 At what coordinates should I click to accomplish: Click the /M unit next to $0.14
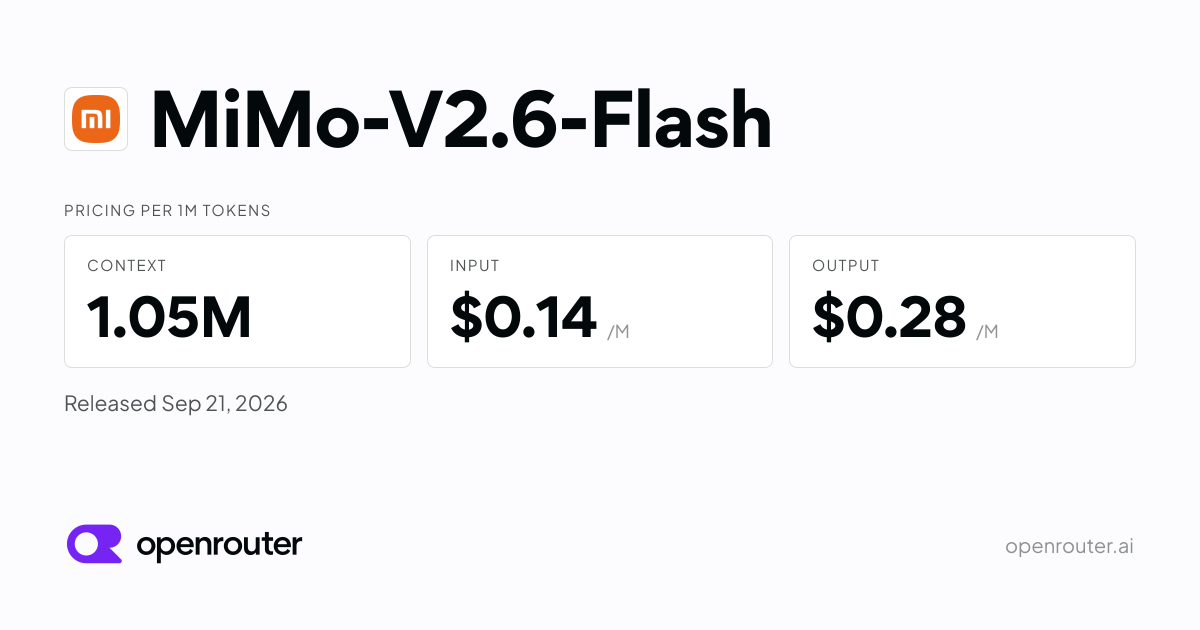tap(618, 331)
